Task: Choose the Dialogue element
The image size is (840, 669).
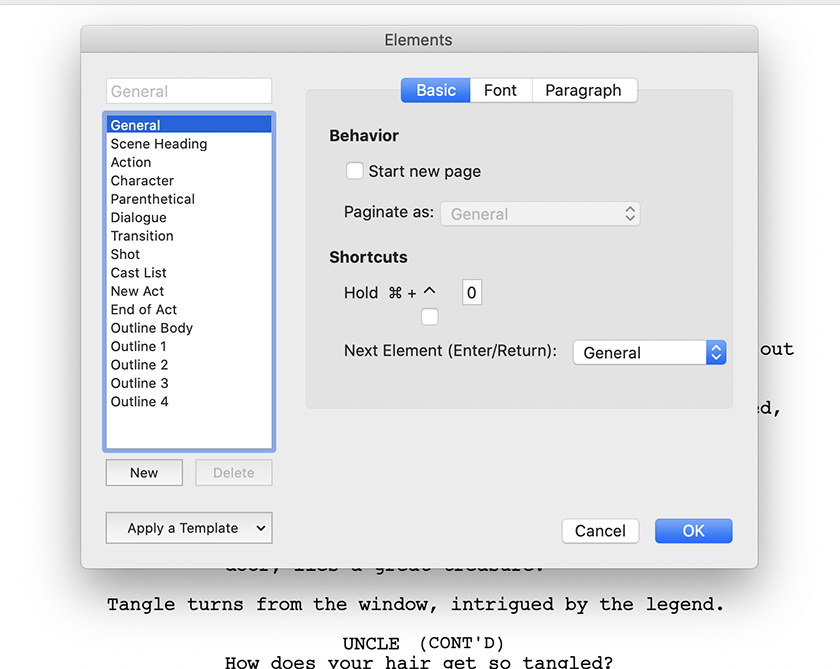Action: coord(139,218)
